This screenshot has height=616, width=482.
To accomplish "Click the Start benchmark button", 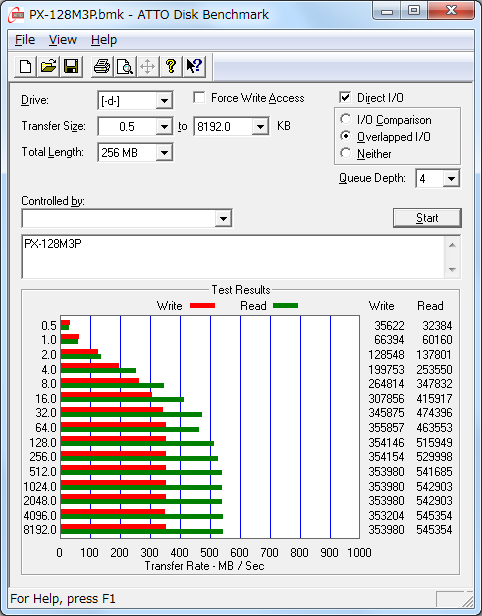I will [427, 218].
